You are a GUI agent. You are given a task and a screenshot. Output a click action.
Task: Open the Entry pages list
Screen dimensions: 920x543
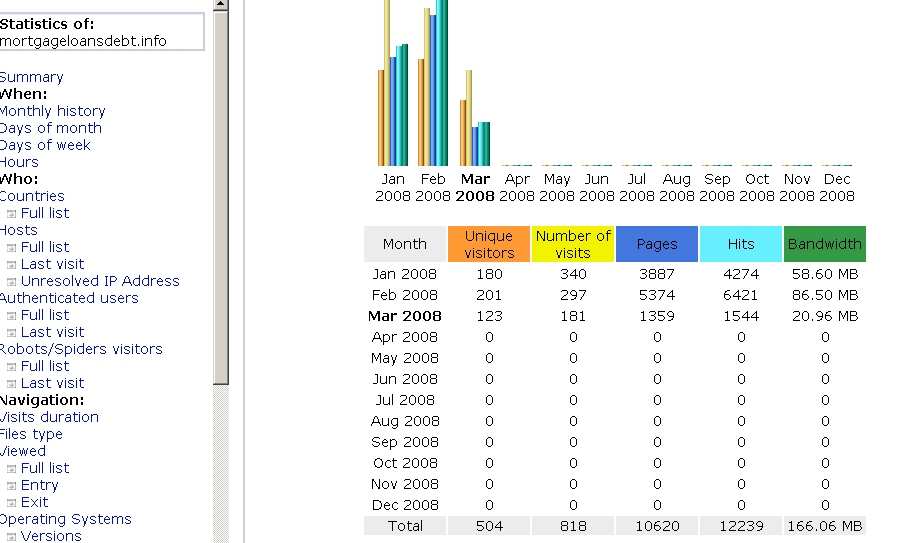pos(39,485)
